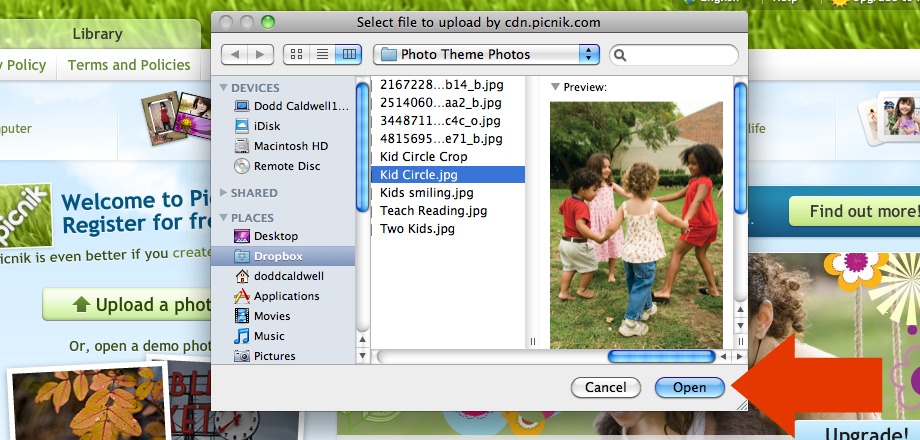
Task: Click horizontal scrollbar right arrow
Action: click(x=739, y=356)
